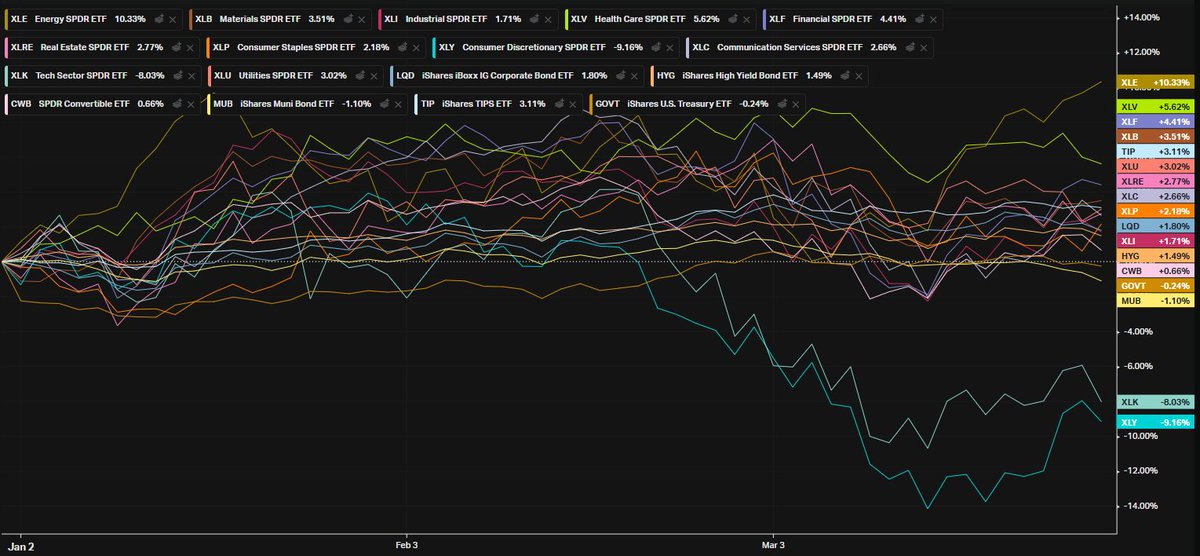Screen dimensions: 1200x556
Task: Click the LQD +1.80% price scale label
Action: pyautogui.click(x=1154, y=227)
